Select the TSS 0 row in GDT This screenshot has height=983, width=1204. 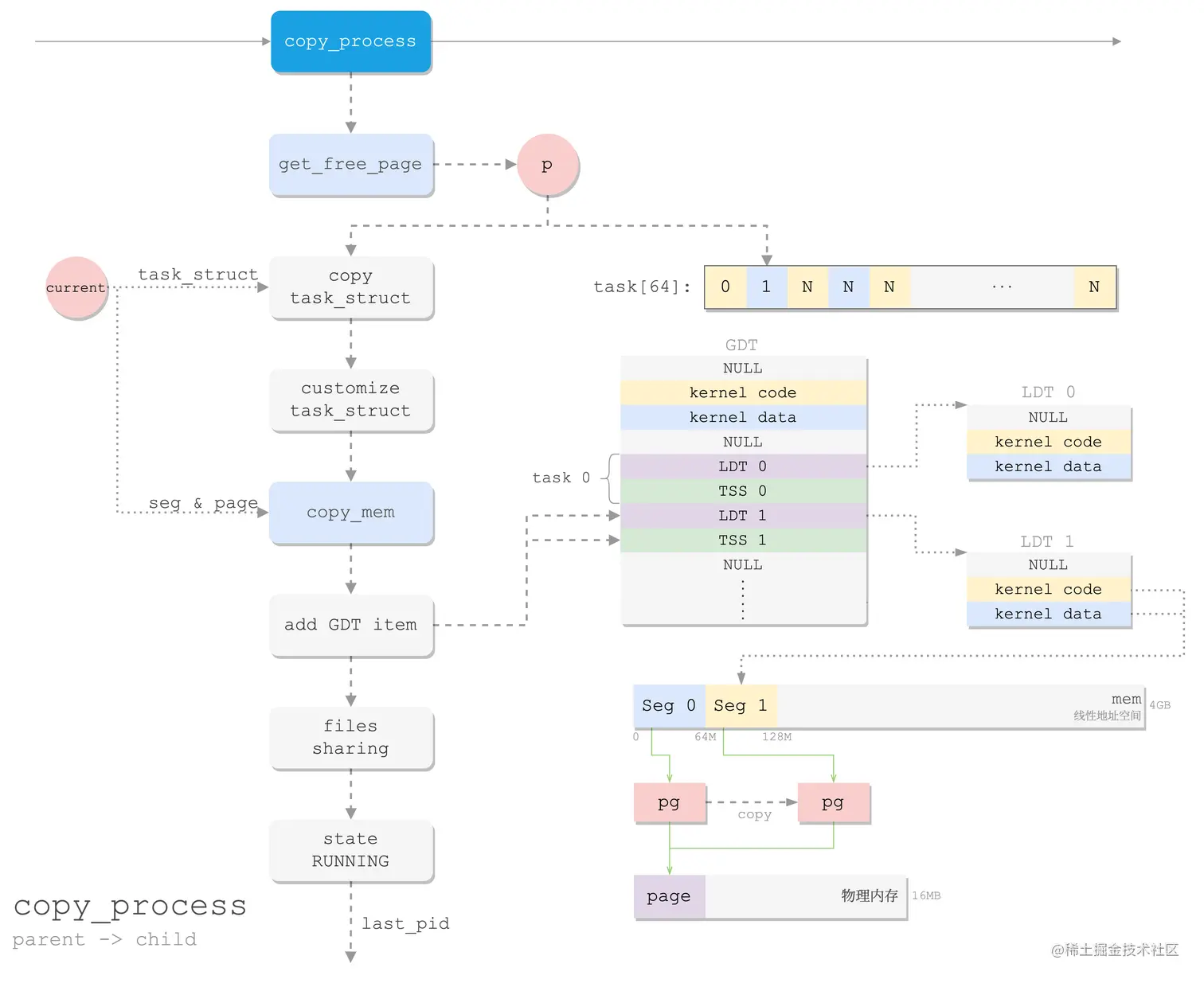(x=743, y=491)
